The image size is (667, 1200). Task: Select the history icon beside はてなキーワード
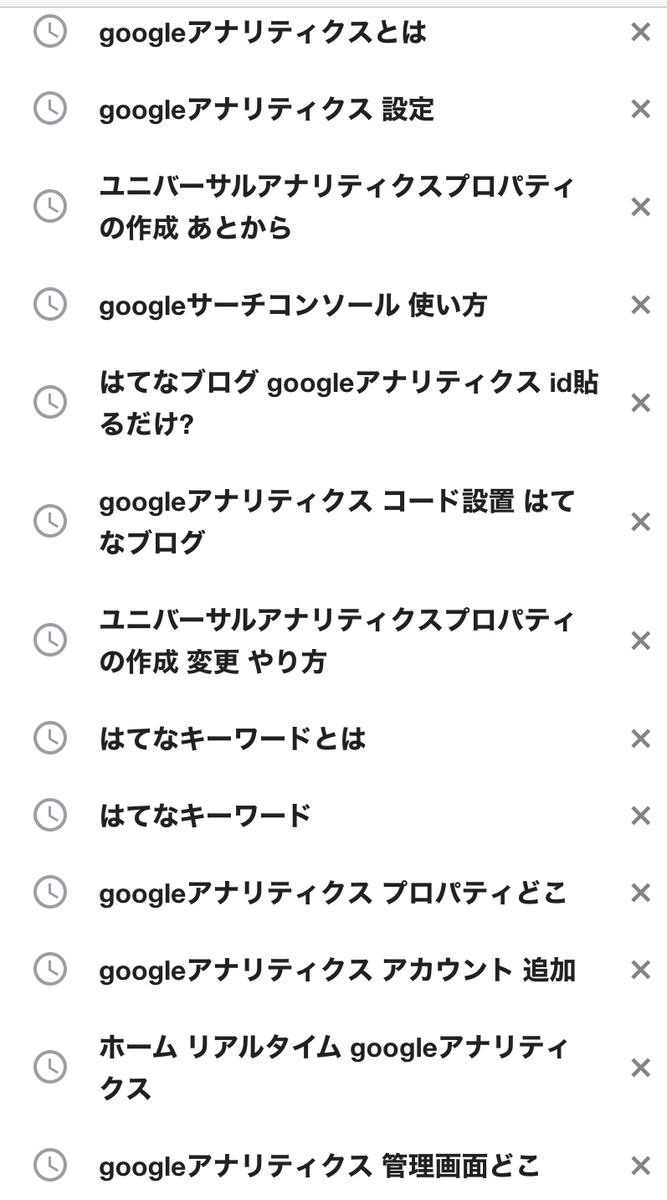point(48,815)
